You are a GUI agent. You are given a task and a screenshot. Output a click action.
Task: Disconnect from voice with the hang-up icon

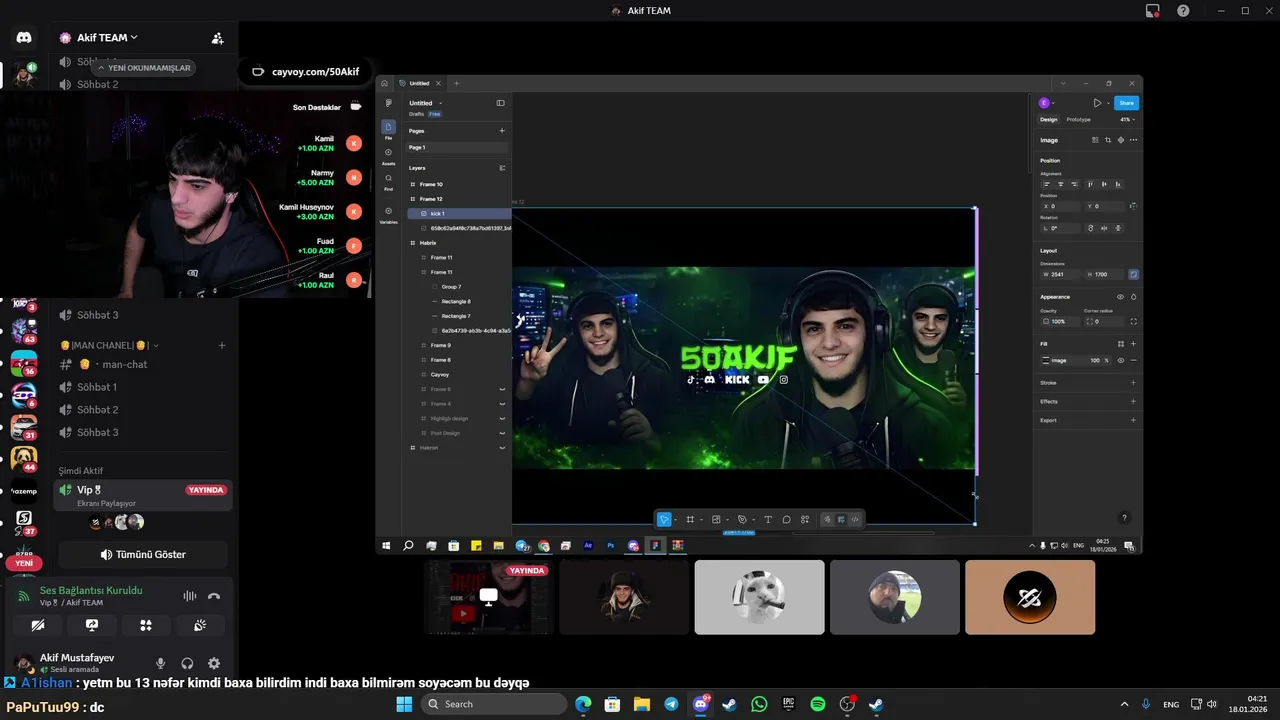(x=214, y=596)
